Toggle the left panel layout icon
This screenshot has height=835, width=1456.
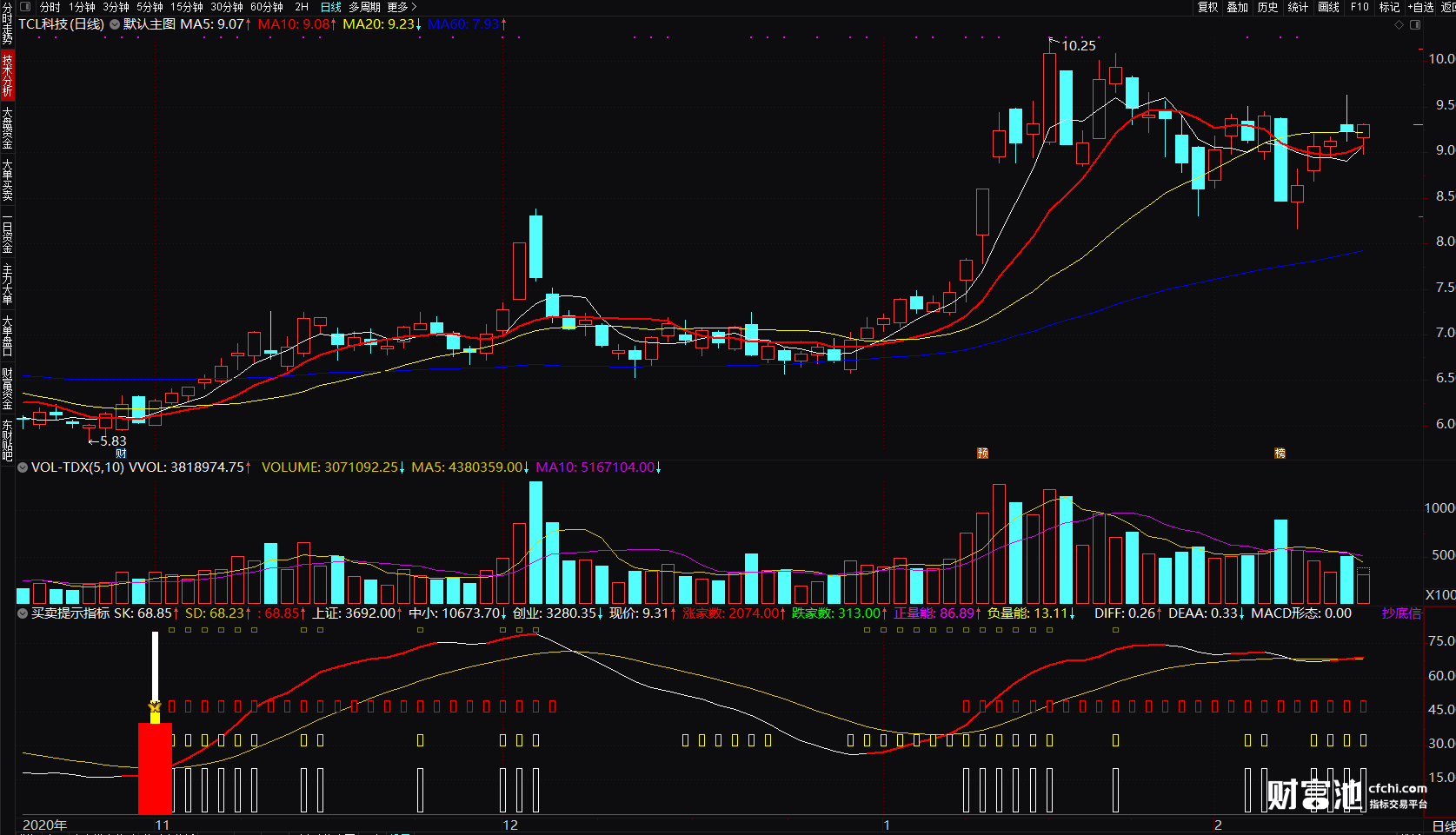click(25, 7)
